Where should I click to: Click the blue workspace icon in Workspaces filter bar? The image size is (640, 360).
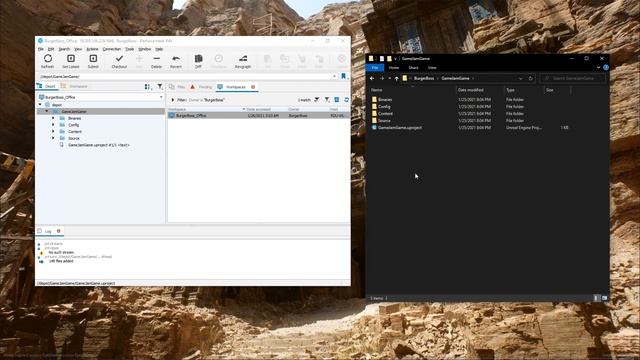(x=337, y=100)
